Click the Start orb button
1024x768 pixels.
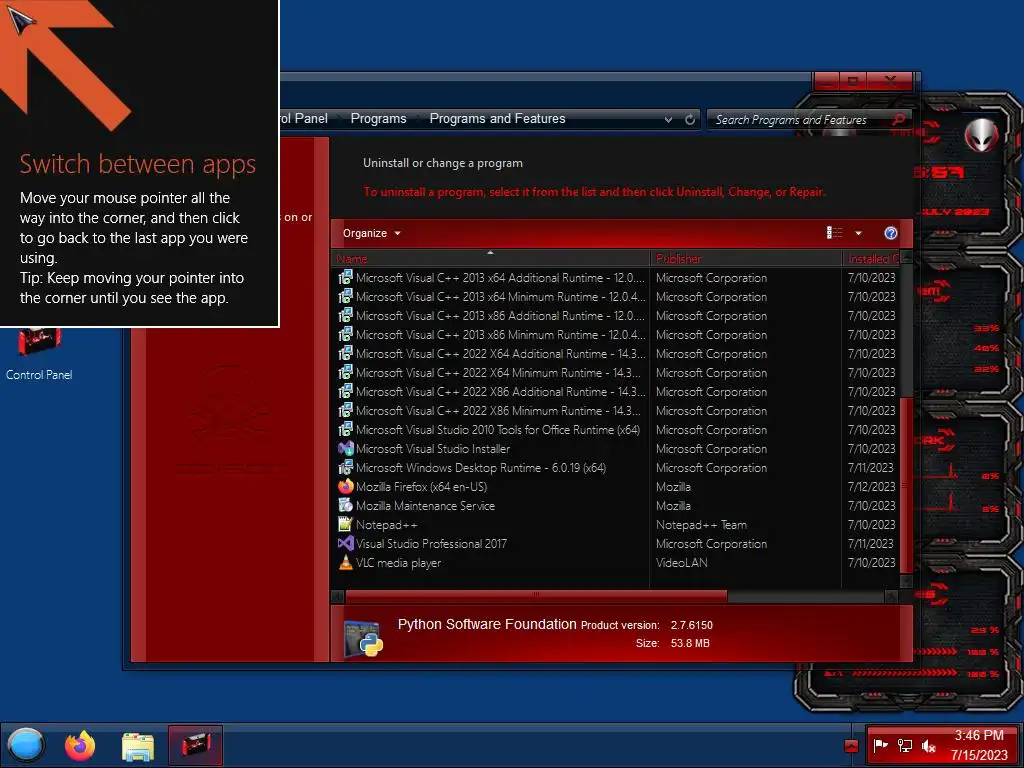point(27,744)
